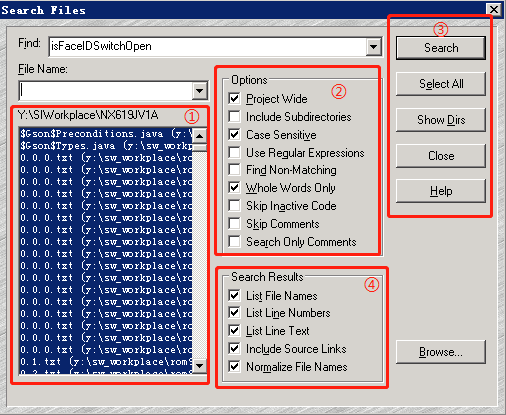Click the Show Dirs button

pyautogui.click(x=441, y=120)
